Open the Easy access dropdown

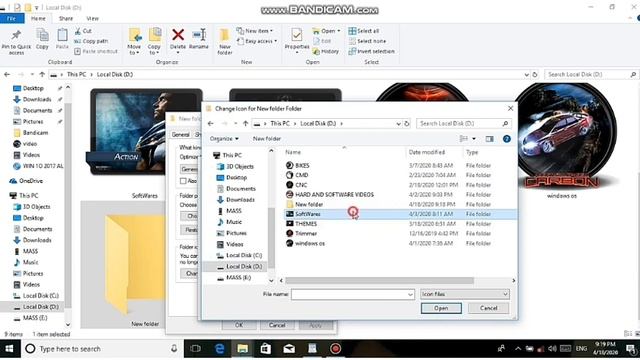coord(257,41)
